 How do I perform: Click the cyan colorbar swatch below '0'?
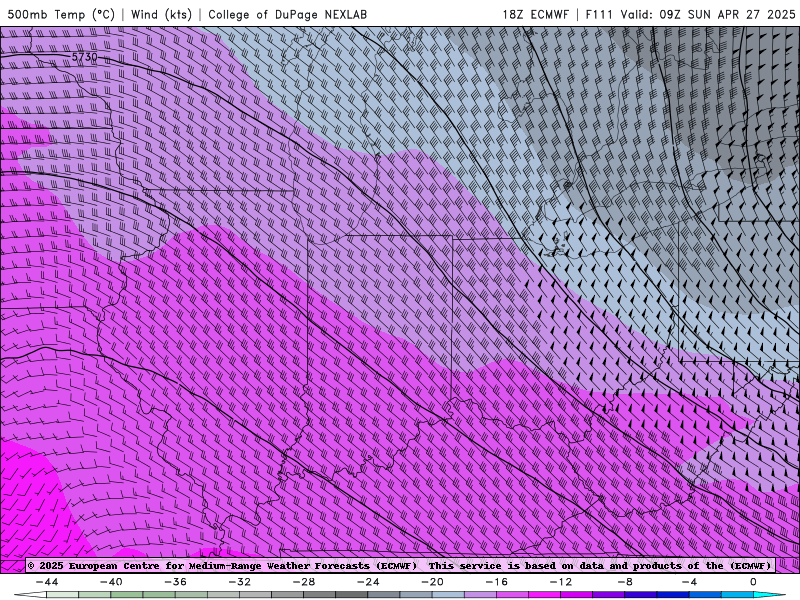coord(765,595)
